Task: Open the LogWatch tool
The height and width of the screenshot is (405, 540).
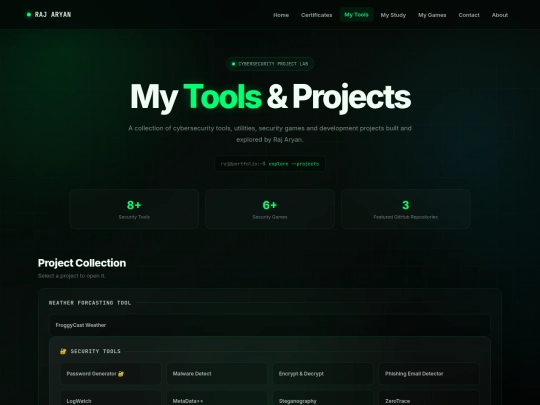Action: point(111,399)
